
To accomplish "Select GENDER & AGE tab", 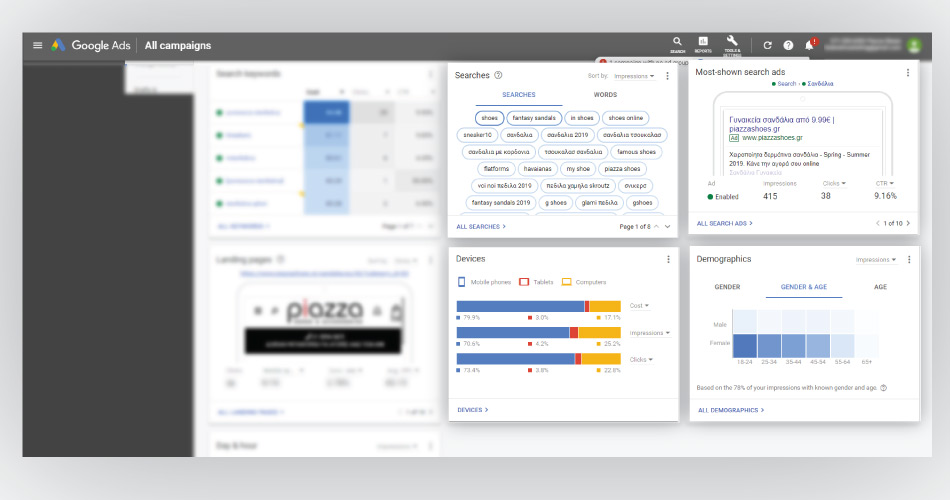I will 803,287.
